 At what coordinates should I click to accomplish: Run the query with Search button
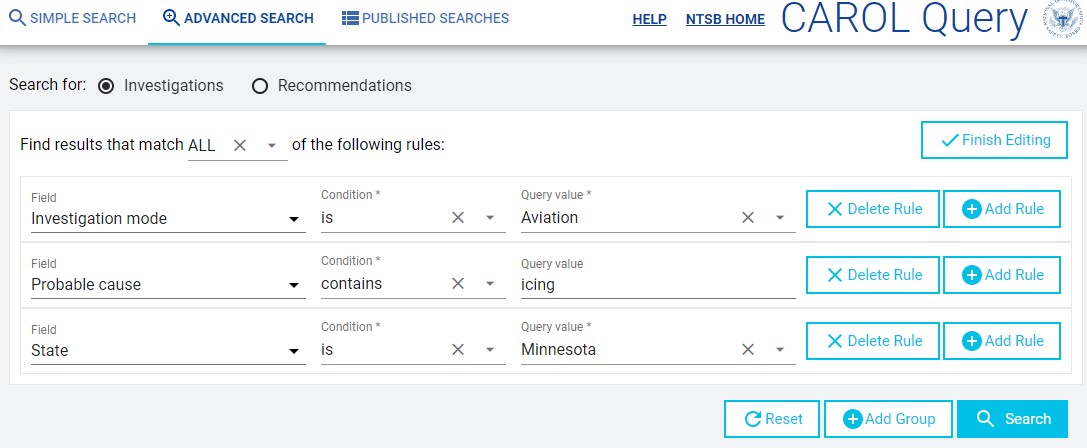(x=1012, y=419)
